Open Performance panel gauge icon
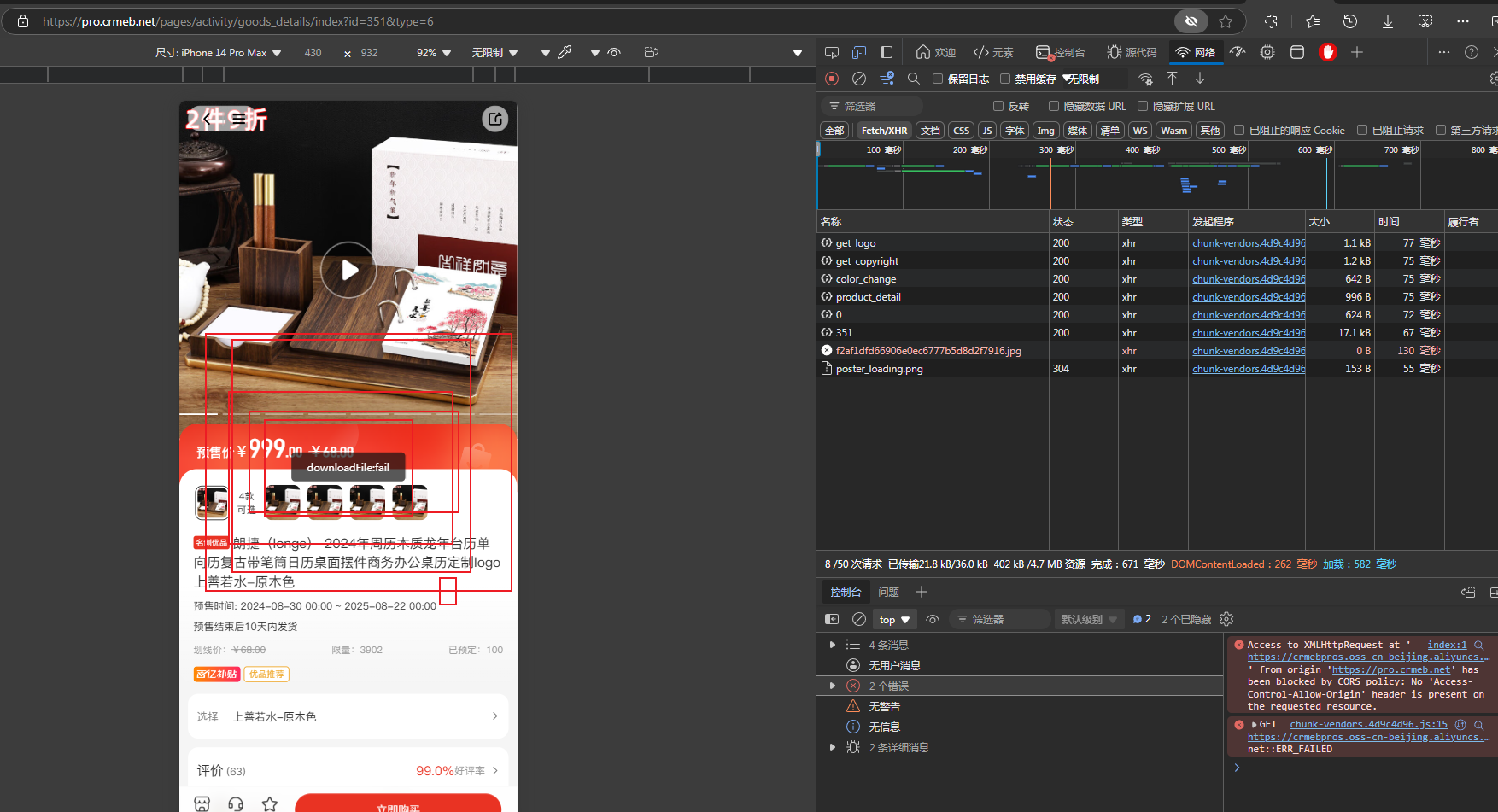 point(1238,52)
